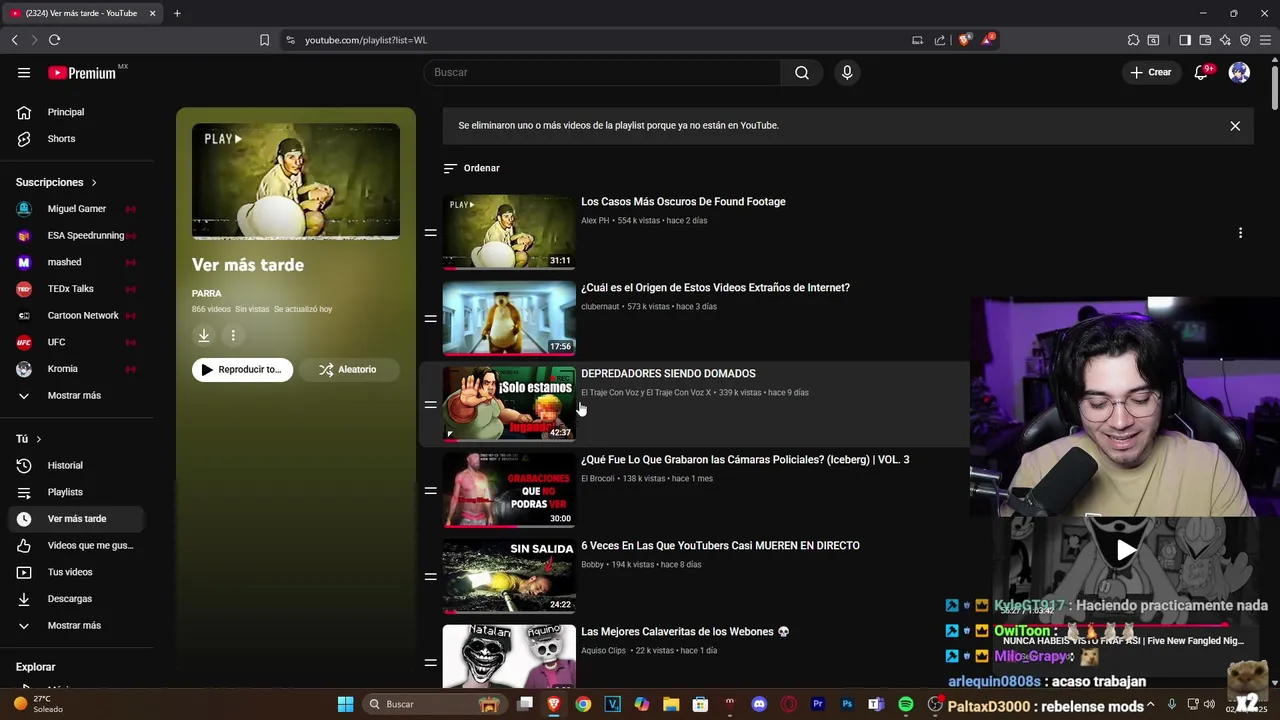Reload the page in the browser
1280x720 pixels.
pos(54,40)
